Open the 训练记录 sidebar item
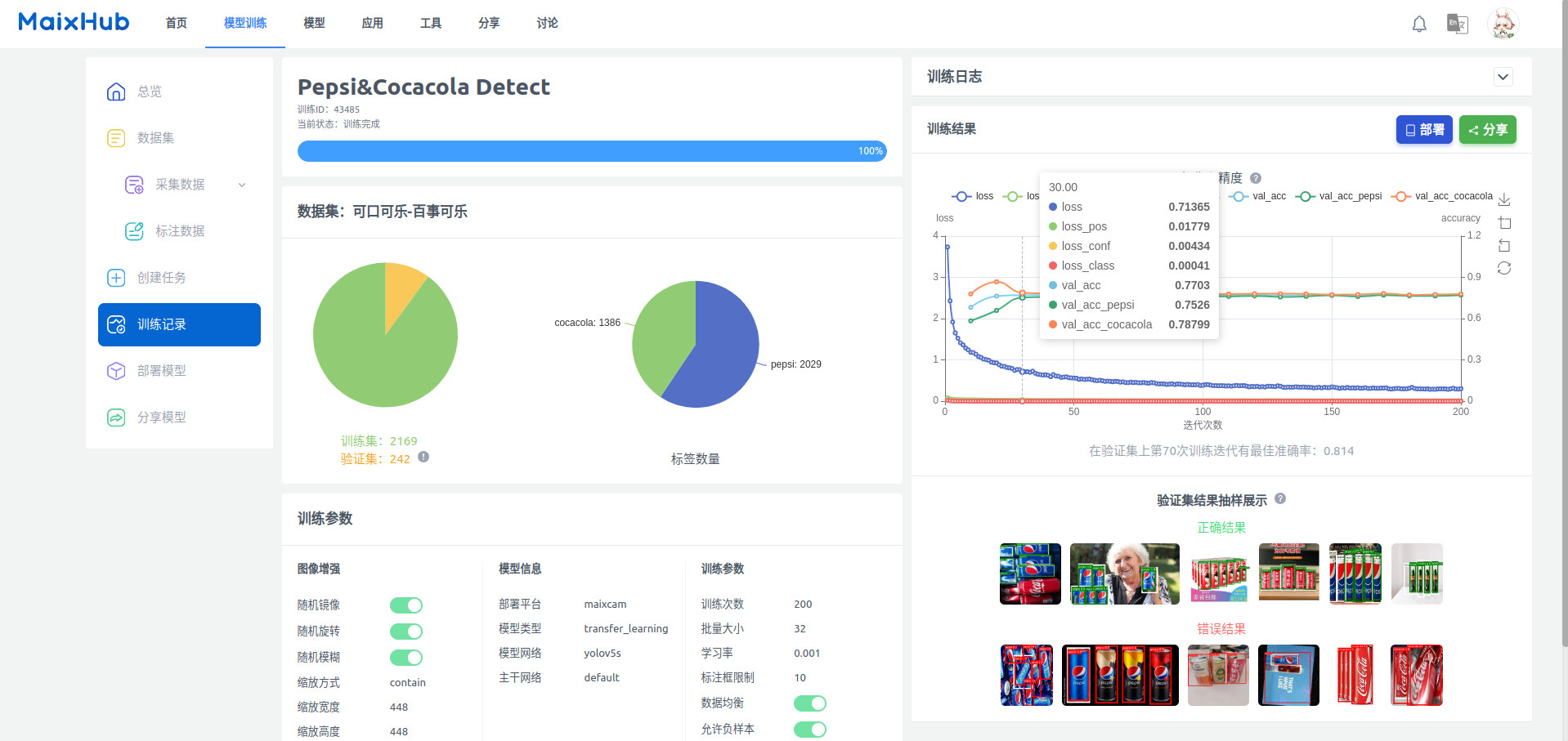This screenshot has height=741, width=1568. pyautogui.click(x=179, y=324)
